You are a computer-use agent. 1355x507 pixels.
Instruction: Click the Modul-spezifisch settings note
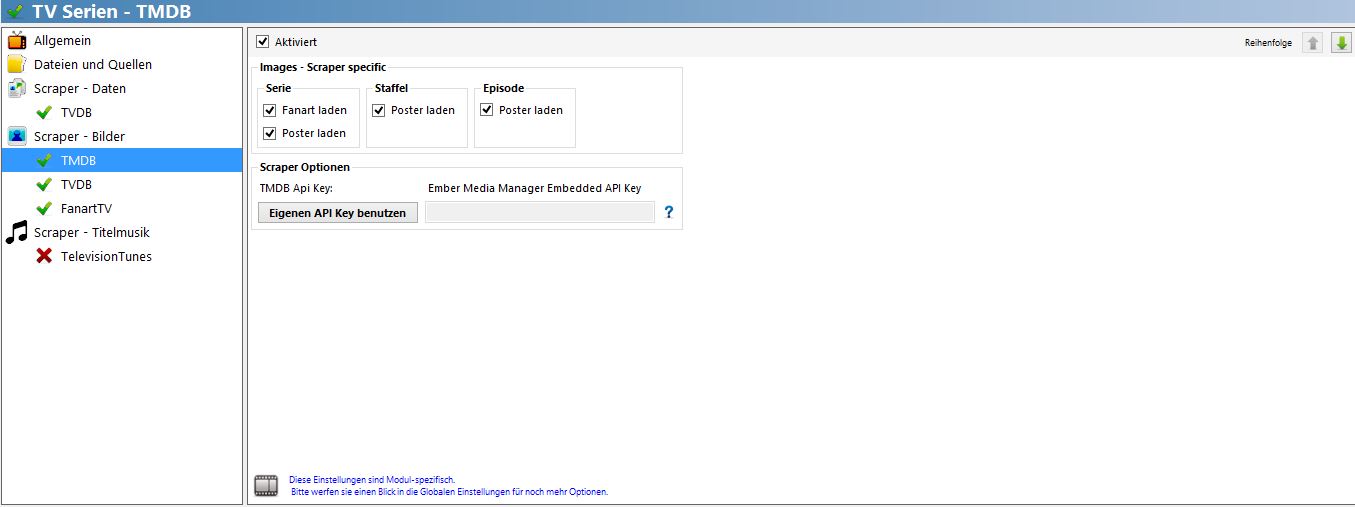(372, 480)
